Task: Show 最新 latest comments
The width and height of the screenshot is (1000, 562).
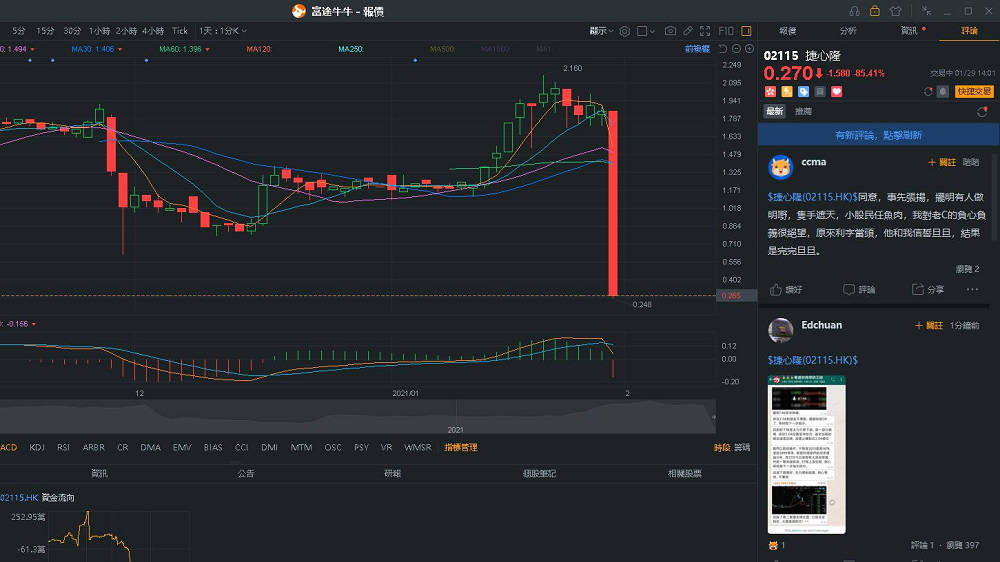Action: [x=775, y=112]
